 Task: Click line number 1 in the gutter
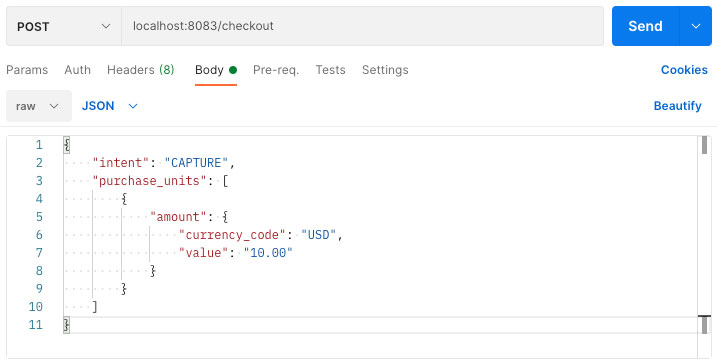[x=39, y=145]
